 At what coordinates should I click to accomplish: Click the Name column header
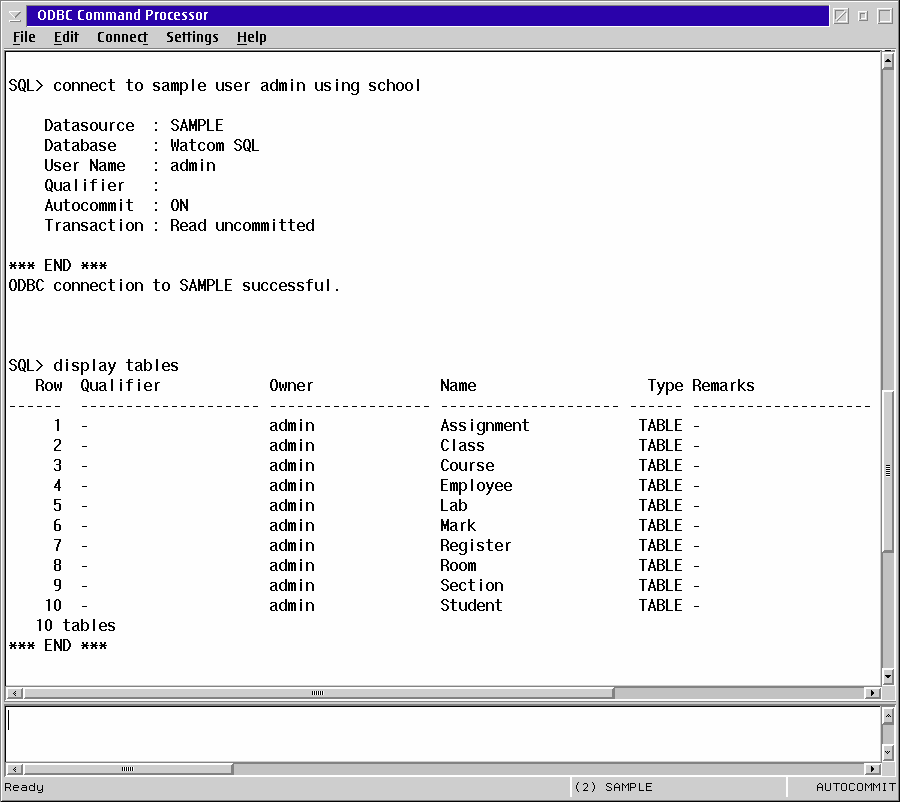[458, 386]
